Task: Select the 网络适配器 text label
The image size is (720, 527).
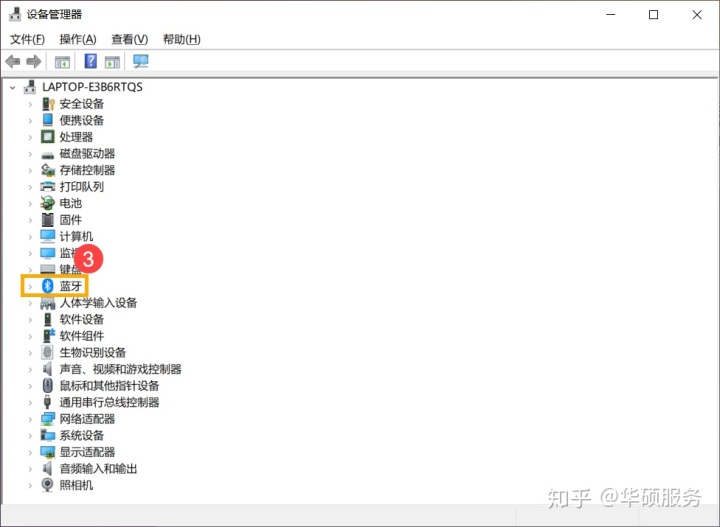Action: point(87,419)
